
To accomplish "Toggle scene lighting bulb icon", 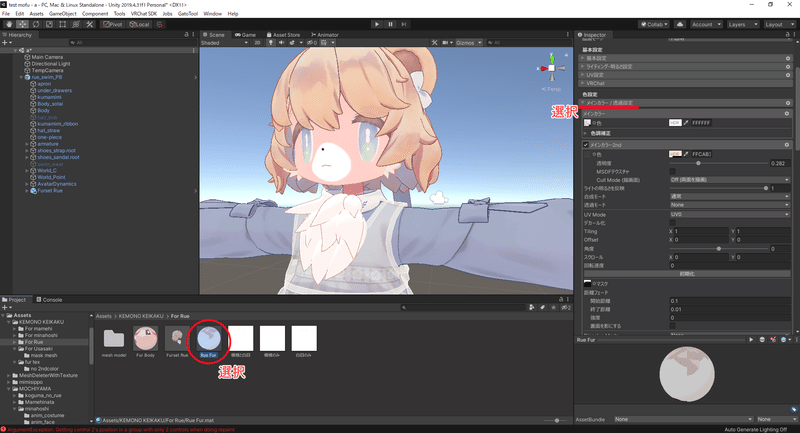I will point(271,43).
